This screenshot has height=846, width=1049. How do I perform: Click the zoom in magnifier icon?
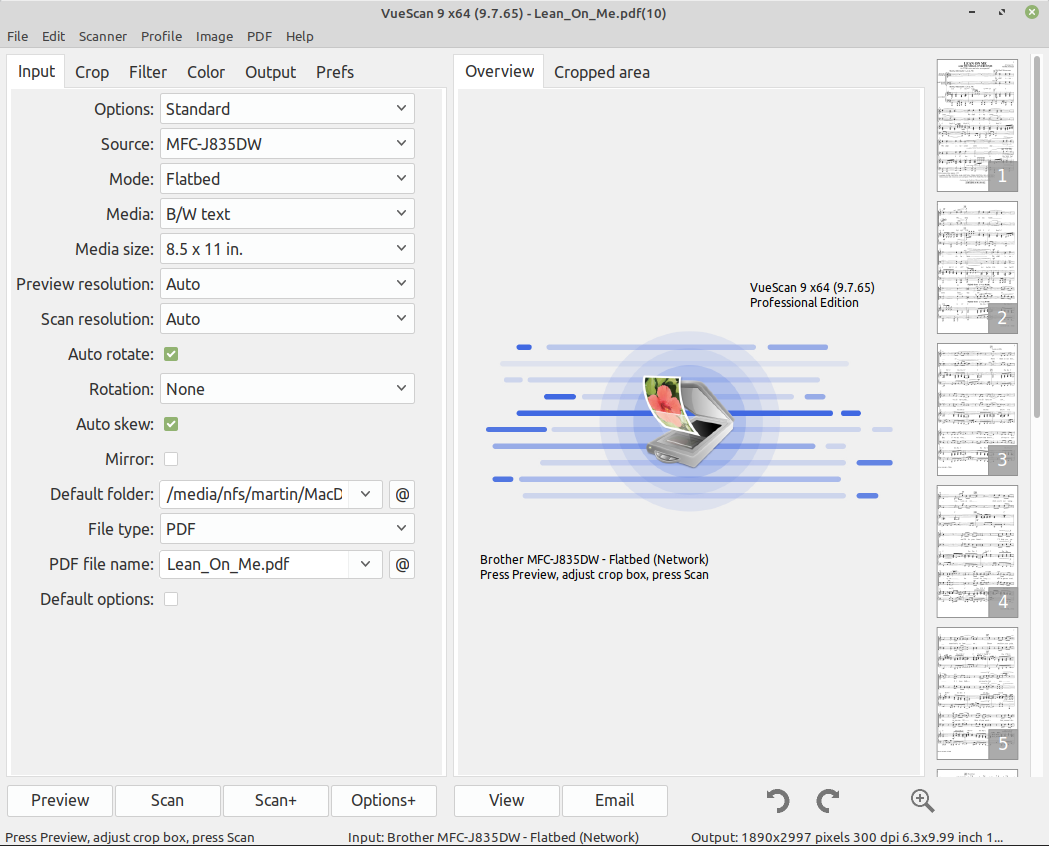tap(922, 801)
